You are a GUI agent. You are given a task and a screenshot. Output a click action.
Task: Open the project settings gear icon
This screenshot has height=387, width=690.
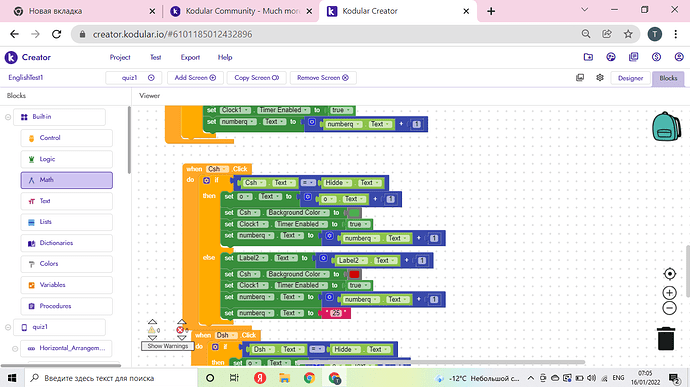pyautogui.click(x=600, y=77)
